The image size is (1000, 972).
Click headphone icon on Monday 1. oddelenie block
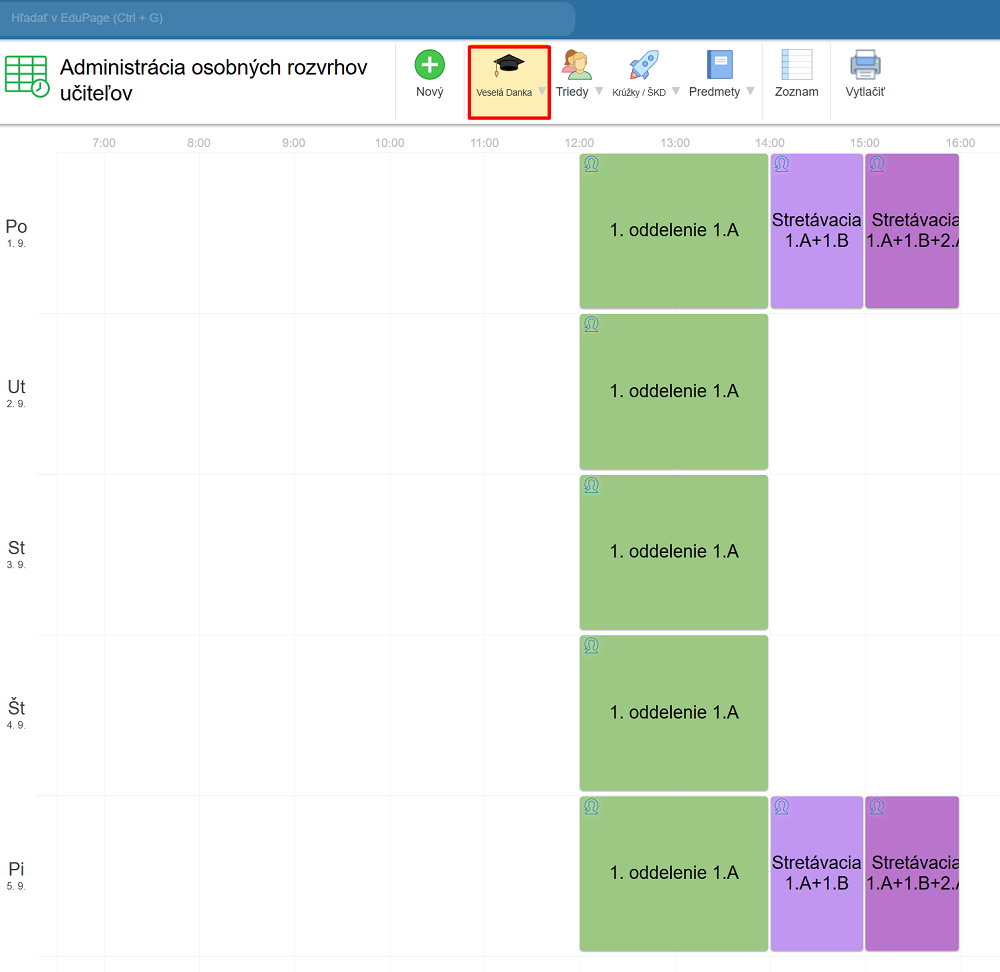coord(591,164)
